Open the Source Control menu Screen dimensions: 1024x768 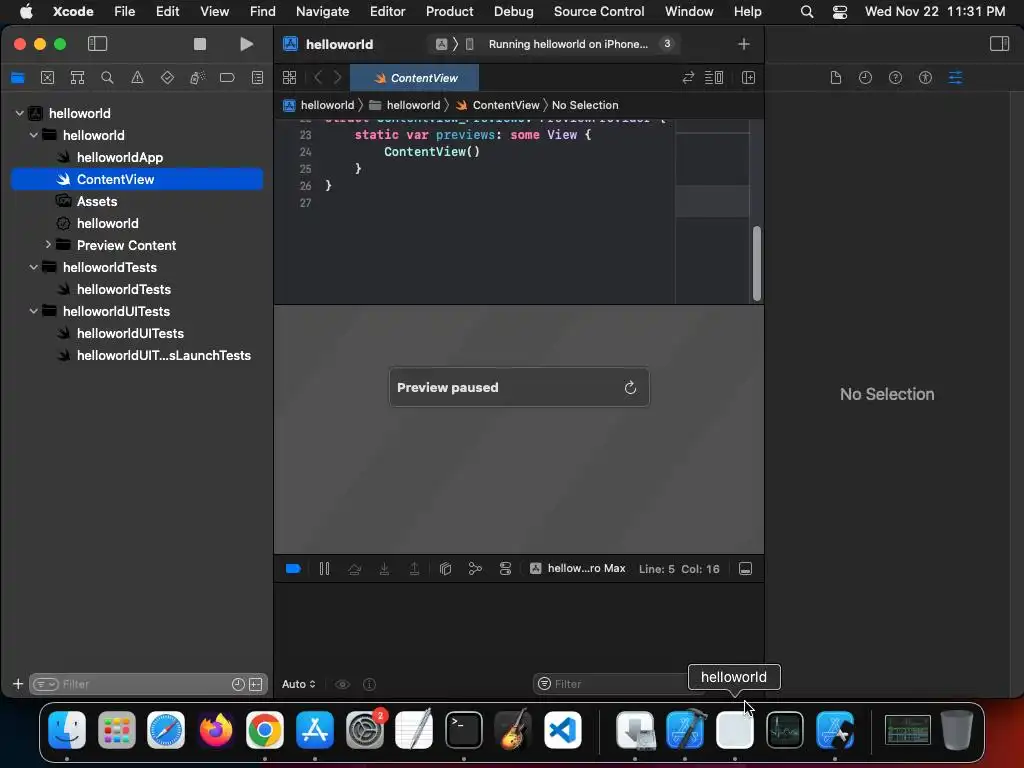click(x=599, y=11)
